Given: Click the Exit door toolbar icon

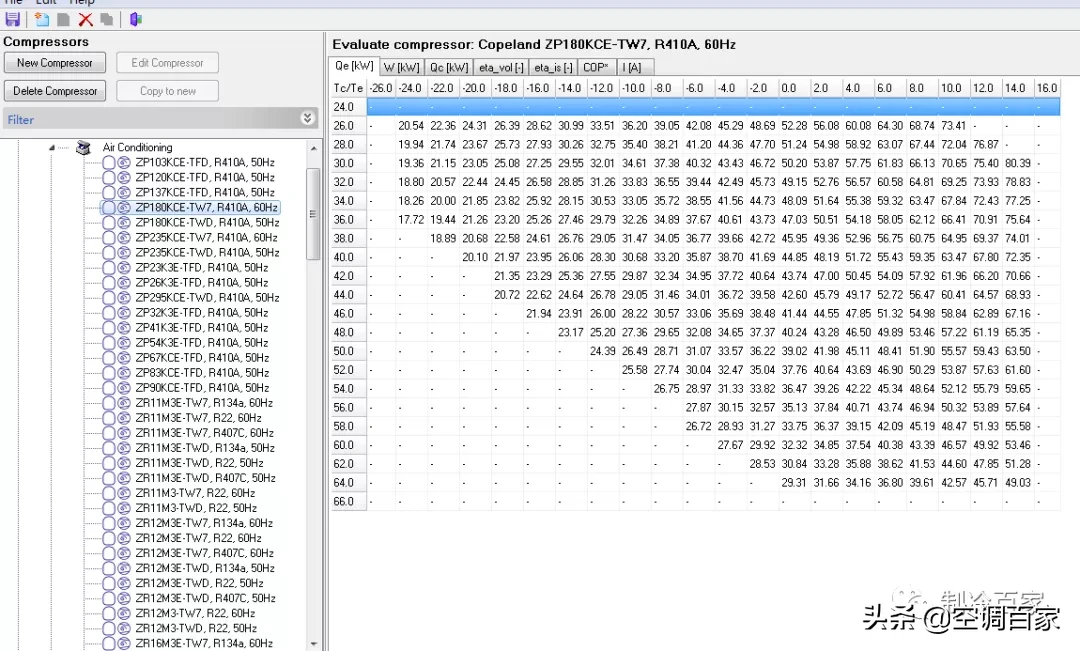Looking at the screenshot, I should [x=136, y=19].
